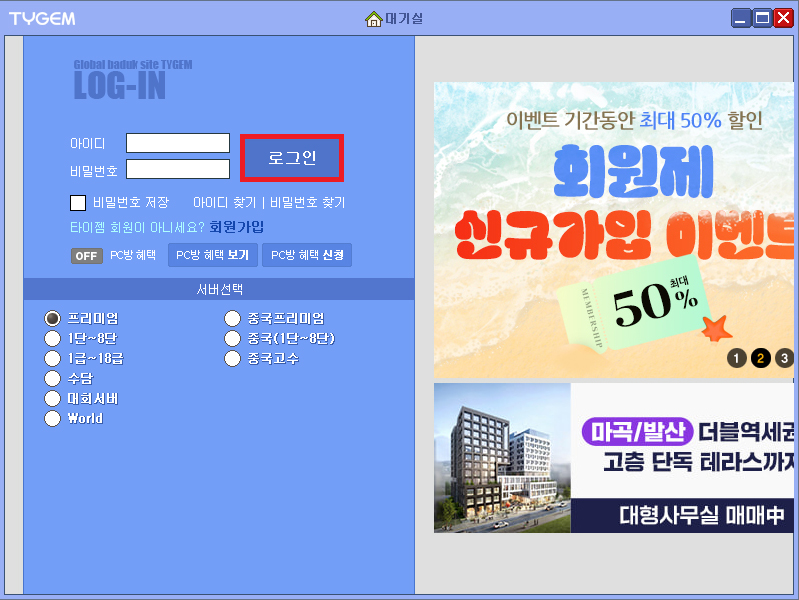Select the 중국프리미엄 server option
799x600 pixels.
(x=232, y=319)
